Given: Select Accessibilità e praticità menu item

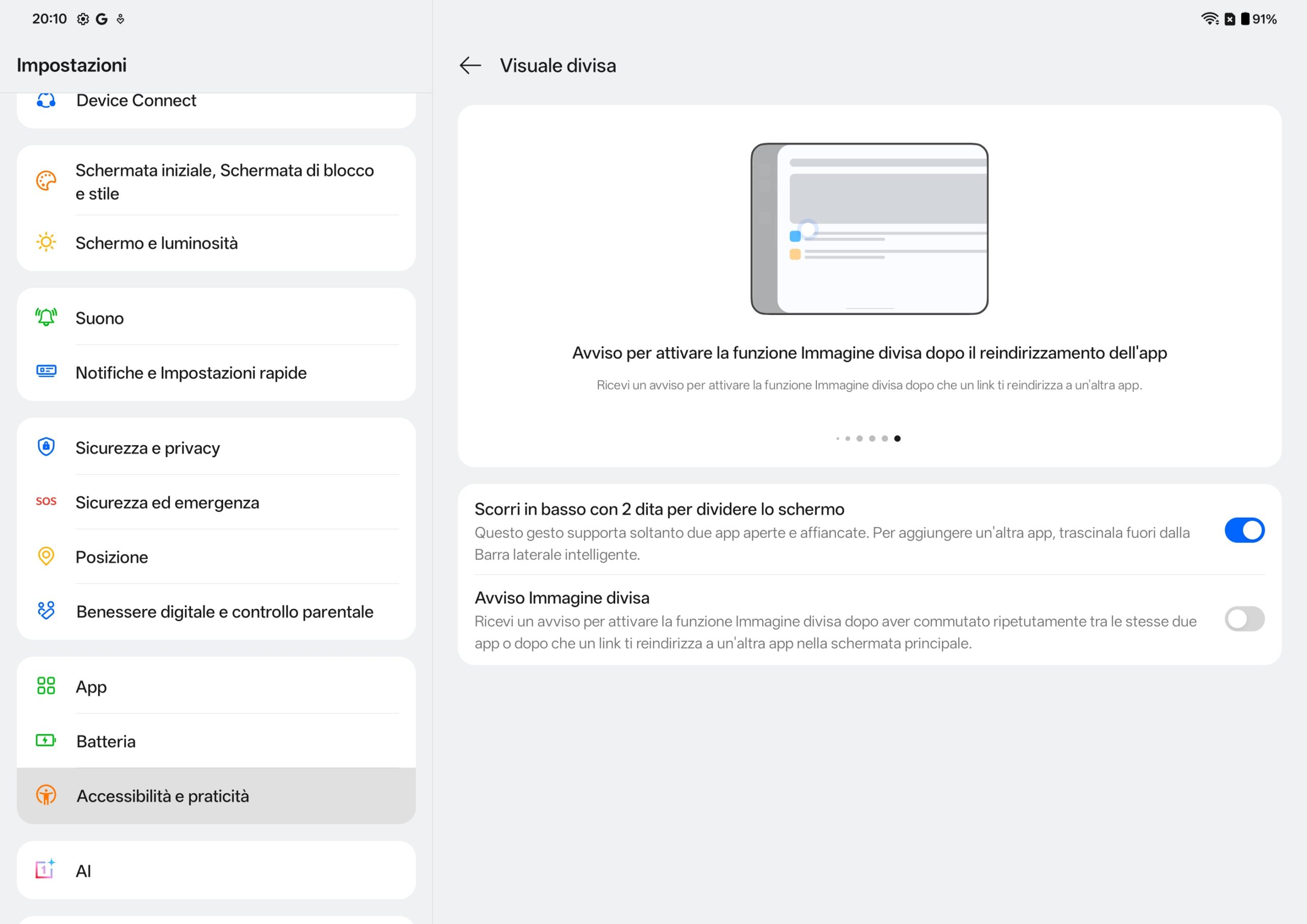Looking at the screenshot, I should click(163, 796).
